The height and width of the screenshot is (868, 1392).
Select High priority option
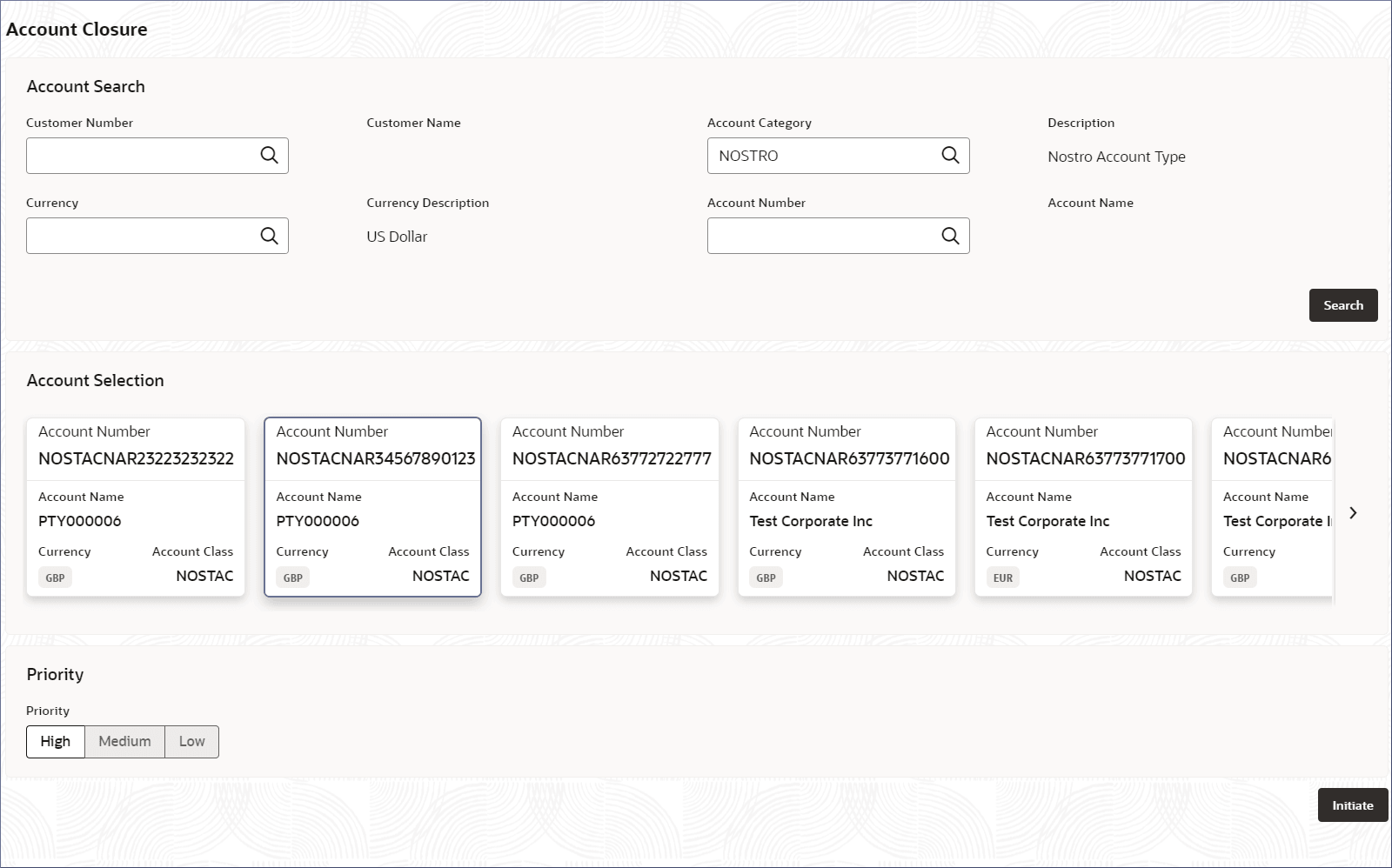coord(56,742)
